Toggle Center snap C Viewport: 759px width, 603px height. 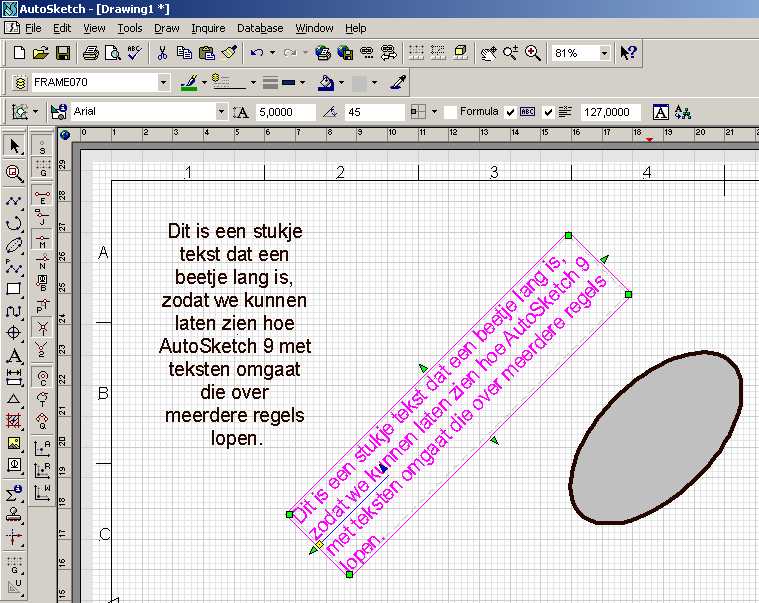[x=42, y=377]
